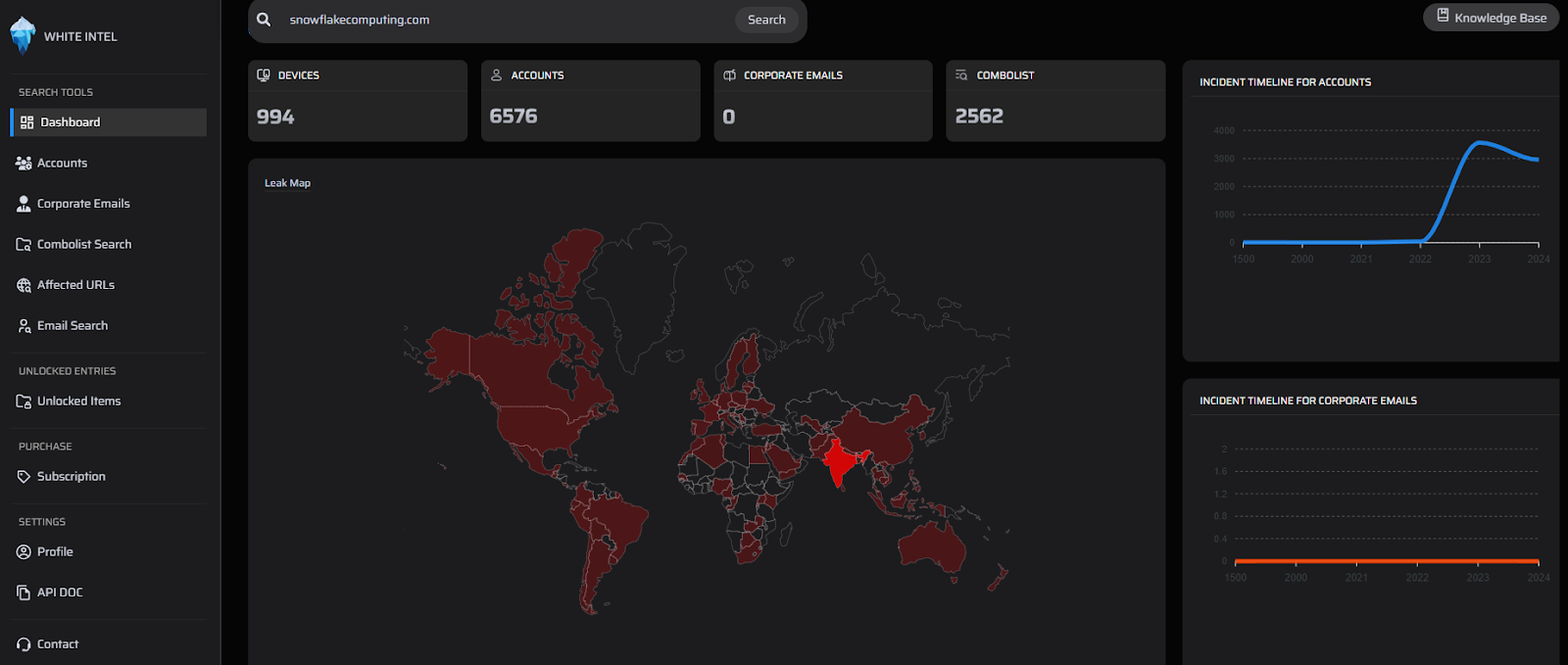Viewport: 1568px width, 665px height.
Task: Click the highlighted India on Leak Map
Action: click(841, 462)
